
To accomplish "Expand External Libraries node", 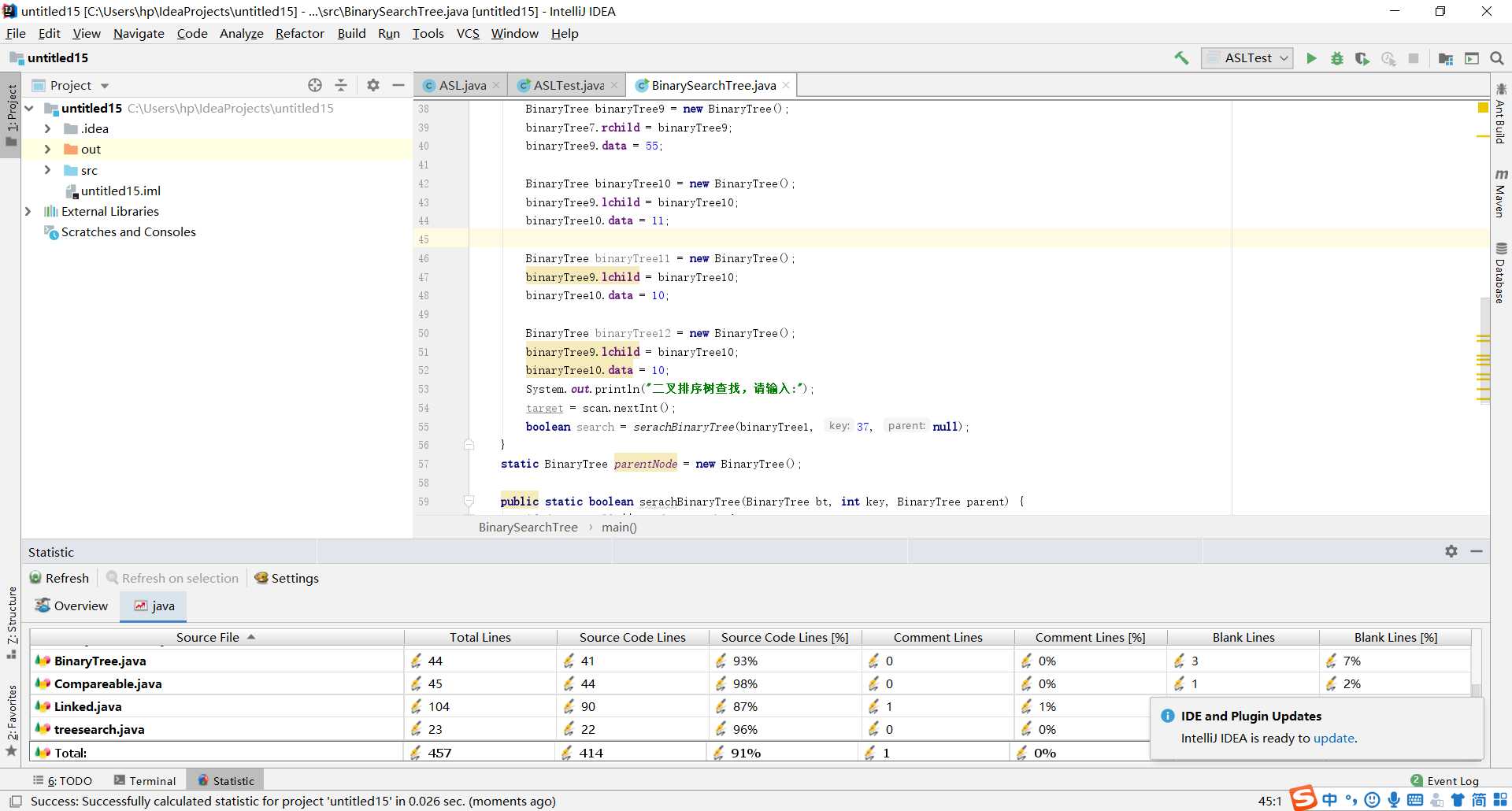I will 29,211.
